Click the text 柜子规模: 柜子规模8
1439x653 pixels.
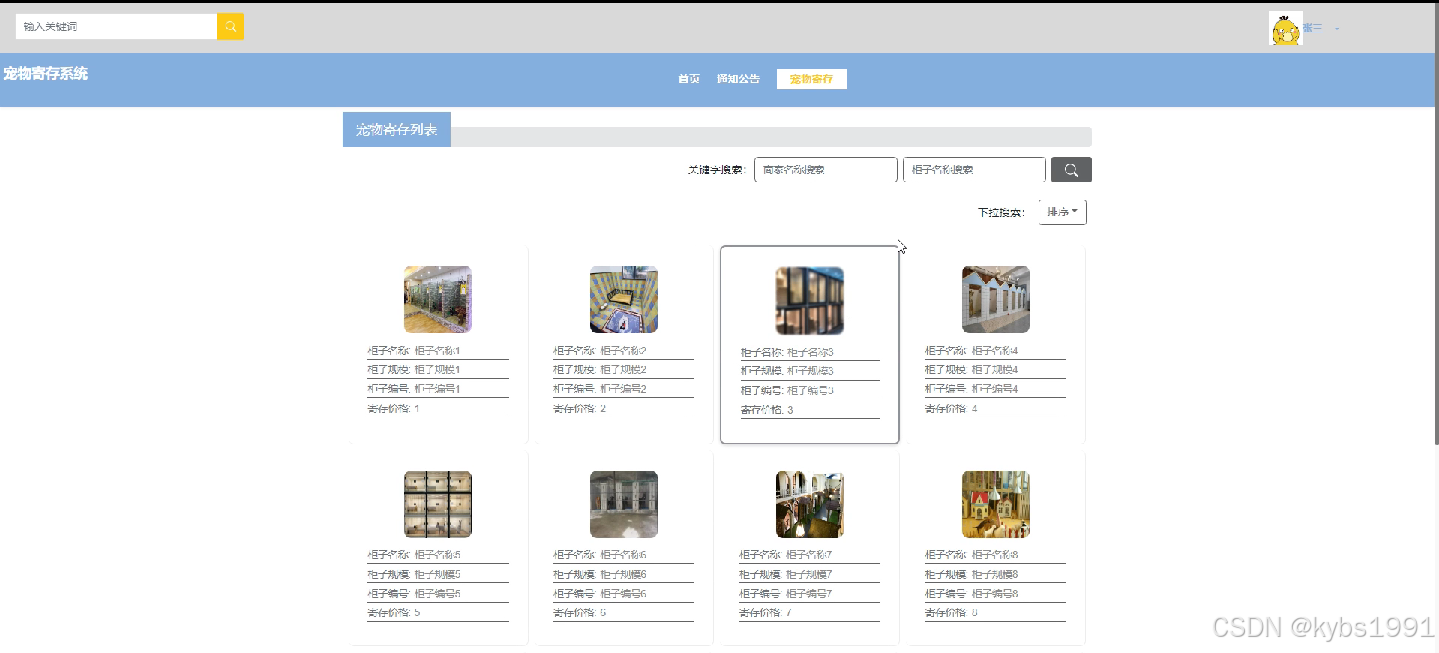[x=972, y=574]
